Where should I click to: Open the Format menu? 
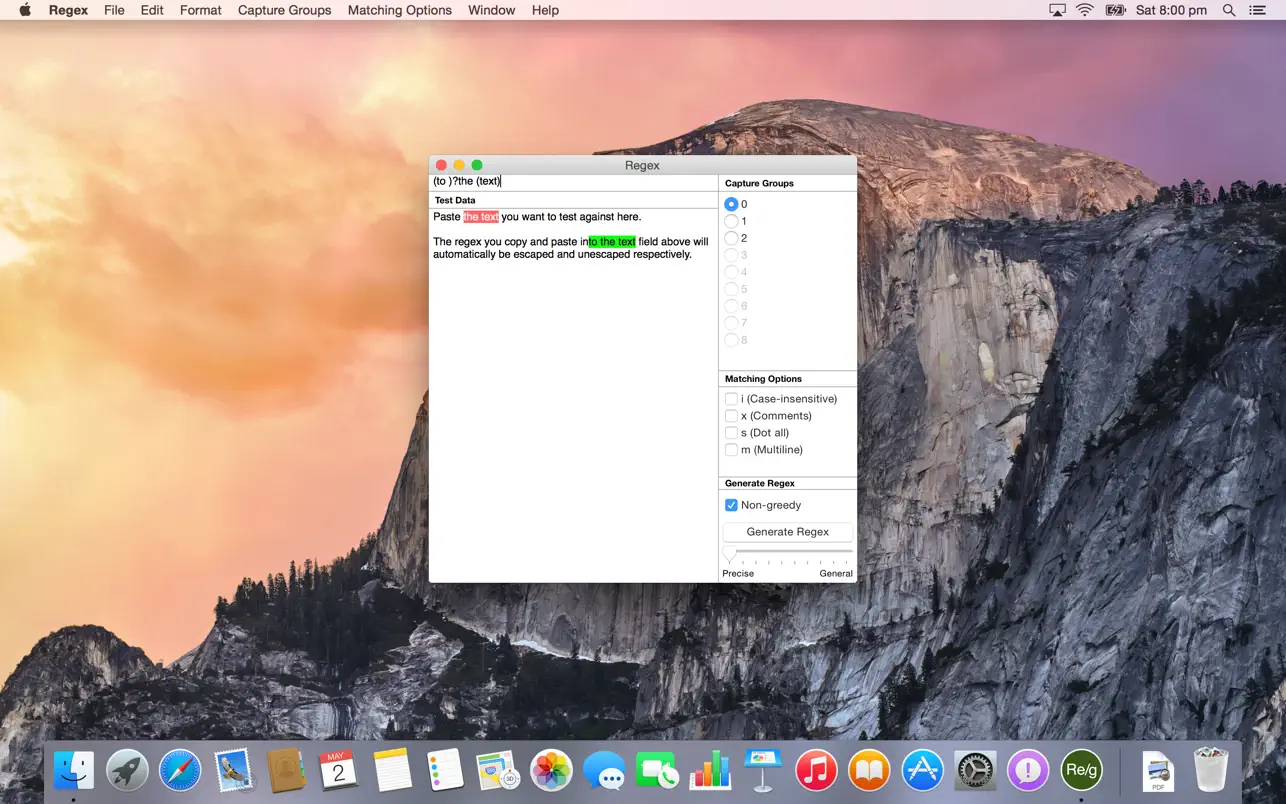200,10
